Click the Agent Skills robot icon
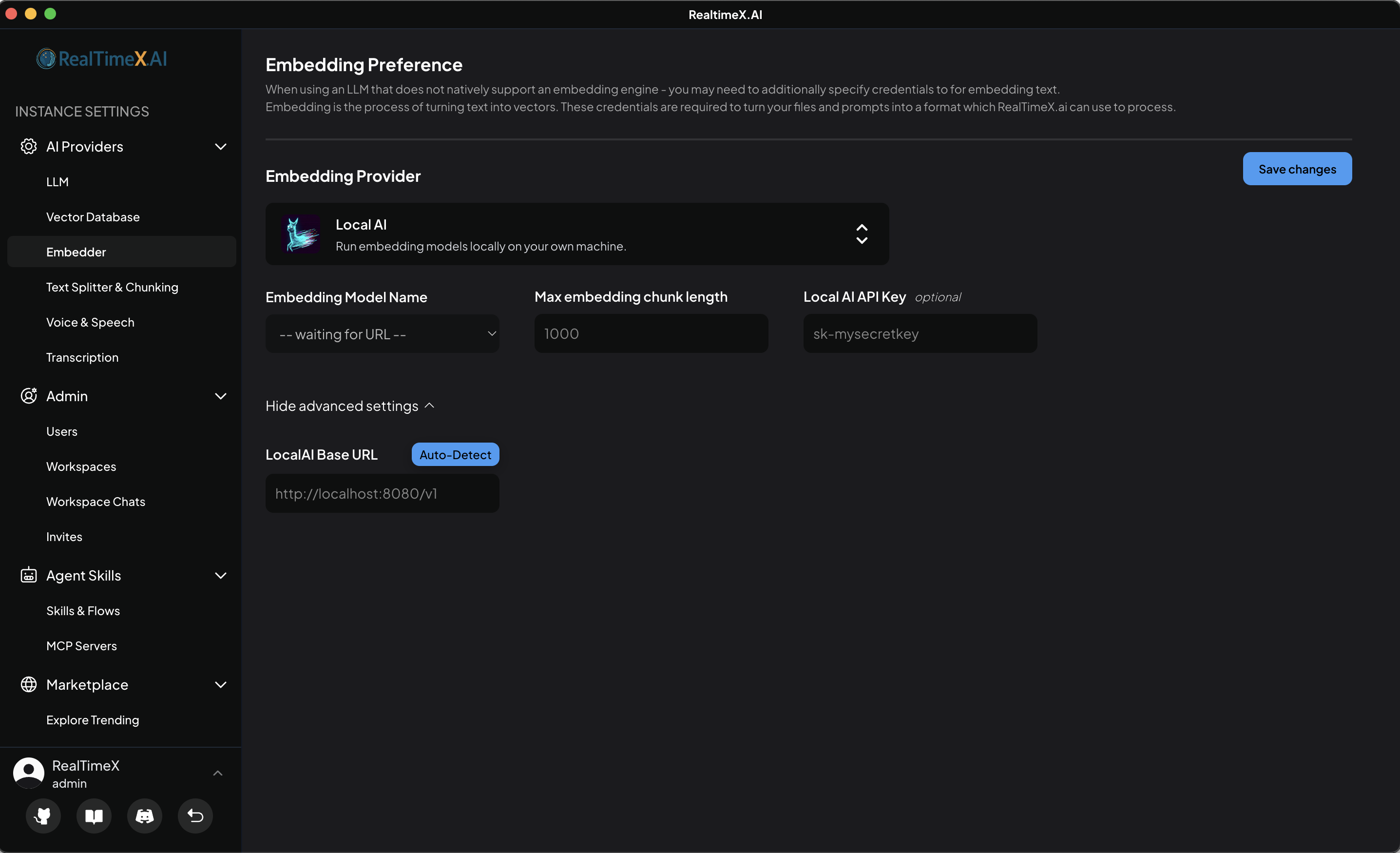The height and width of the screenshot is (853, 1400). coord(28,575)
